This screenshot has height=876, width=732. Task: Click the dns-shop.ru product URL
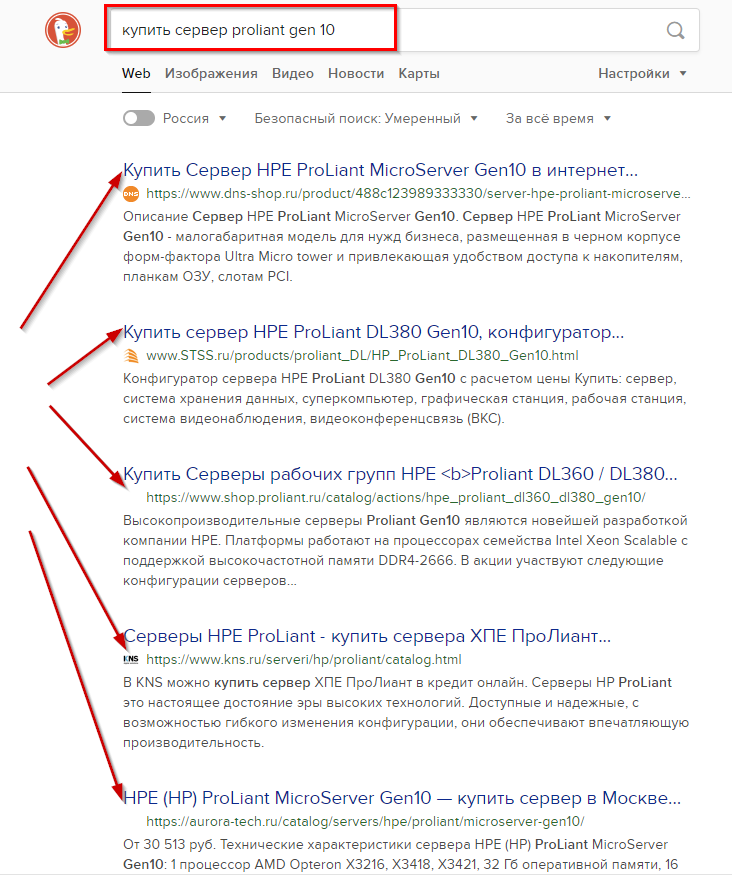[x=419, y=194]
